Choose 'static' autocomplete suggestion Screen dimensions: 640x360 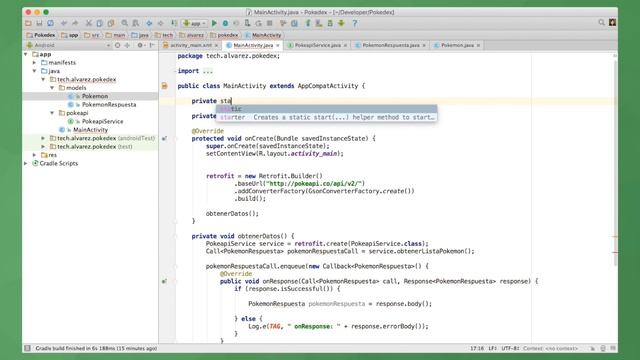click(327, 109)
